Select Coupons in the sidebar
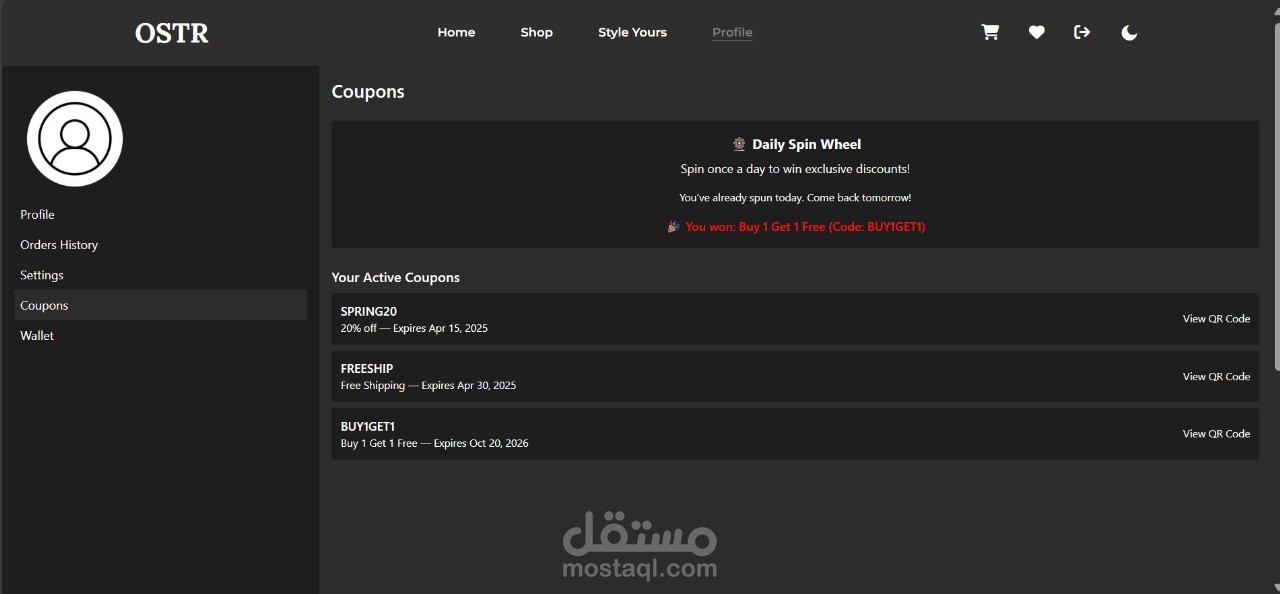 click(160, 305)
